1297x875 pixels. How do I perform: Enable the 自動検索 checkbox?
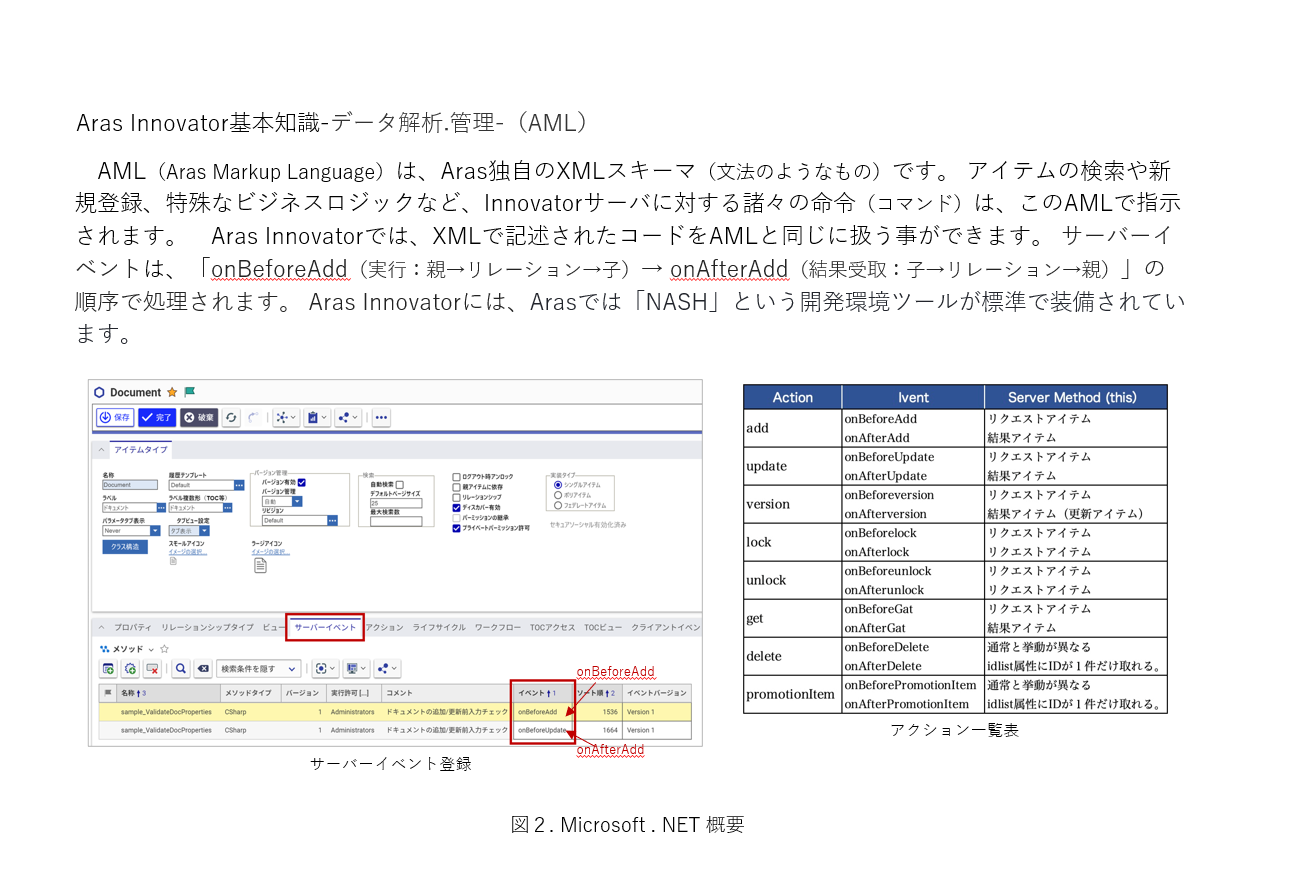click(400, 484)
